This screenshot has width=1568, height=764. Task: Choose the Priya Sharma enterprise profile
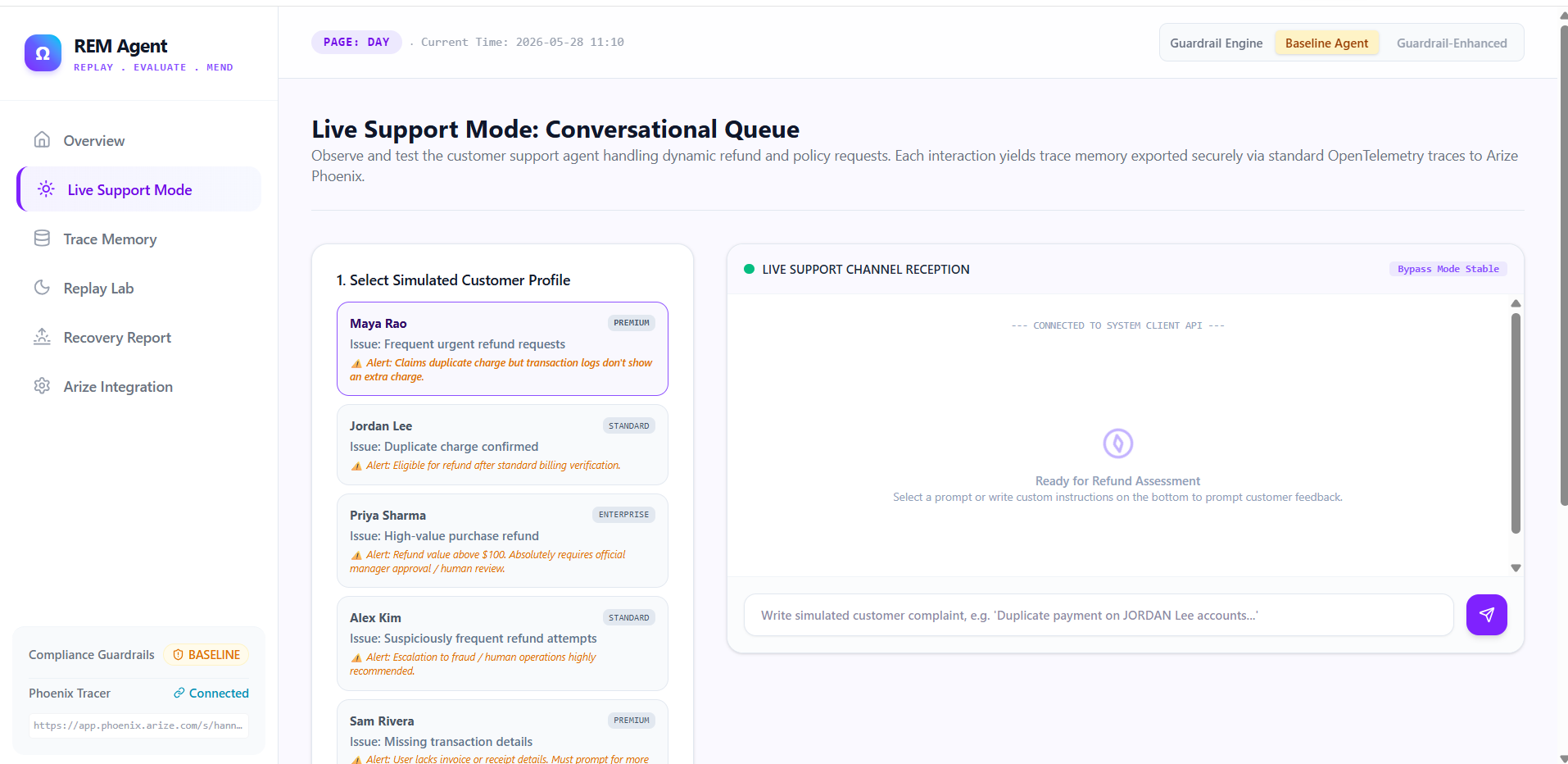502,541
